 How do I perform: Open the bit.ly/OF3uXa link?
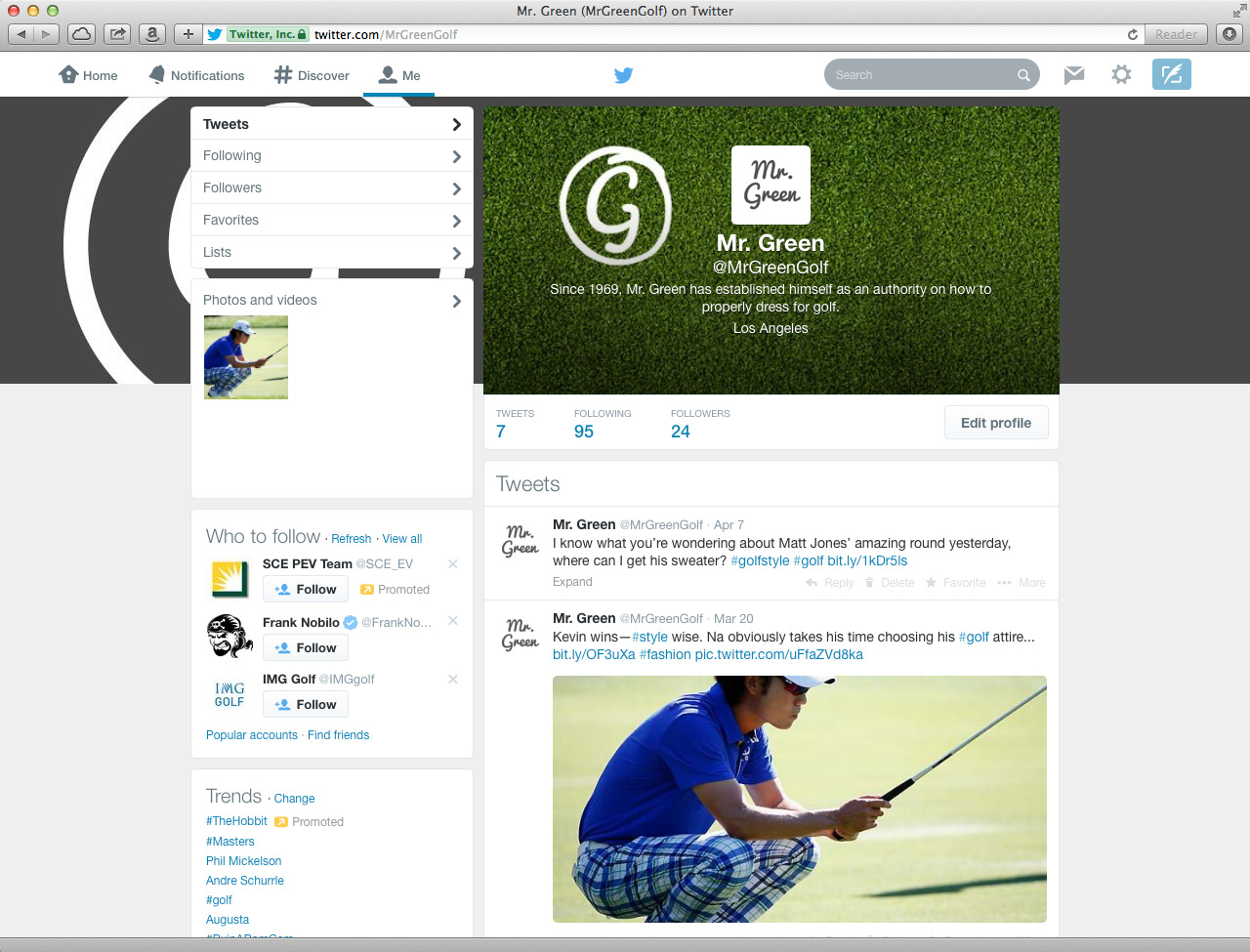594,654
